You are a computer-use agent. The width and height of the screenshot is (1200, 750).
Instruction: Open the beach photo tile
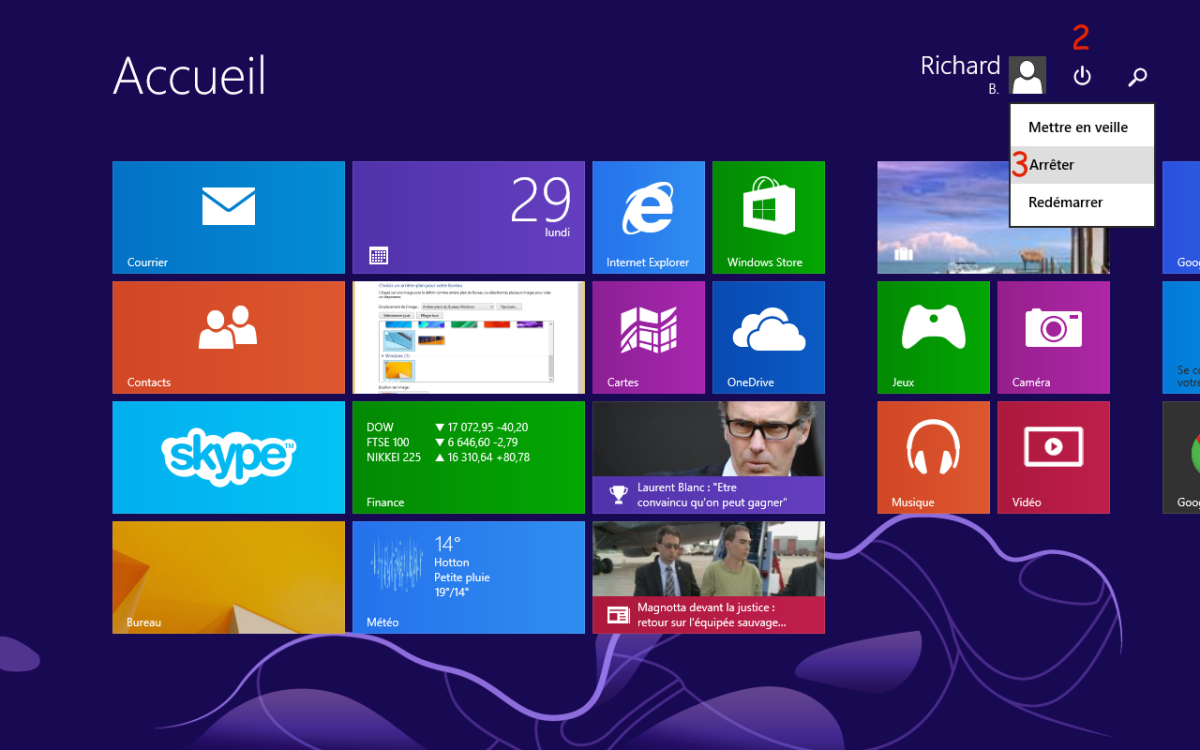(993, 217)
